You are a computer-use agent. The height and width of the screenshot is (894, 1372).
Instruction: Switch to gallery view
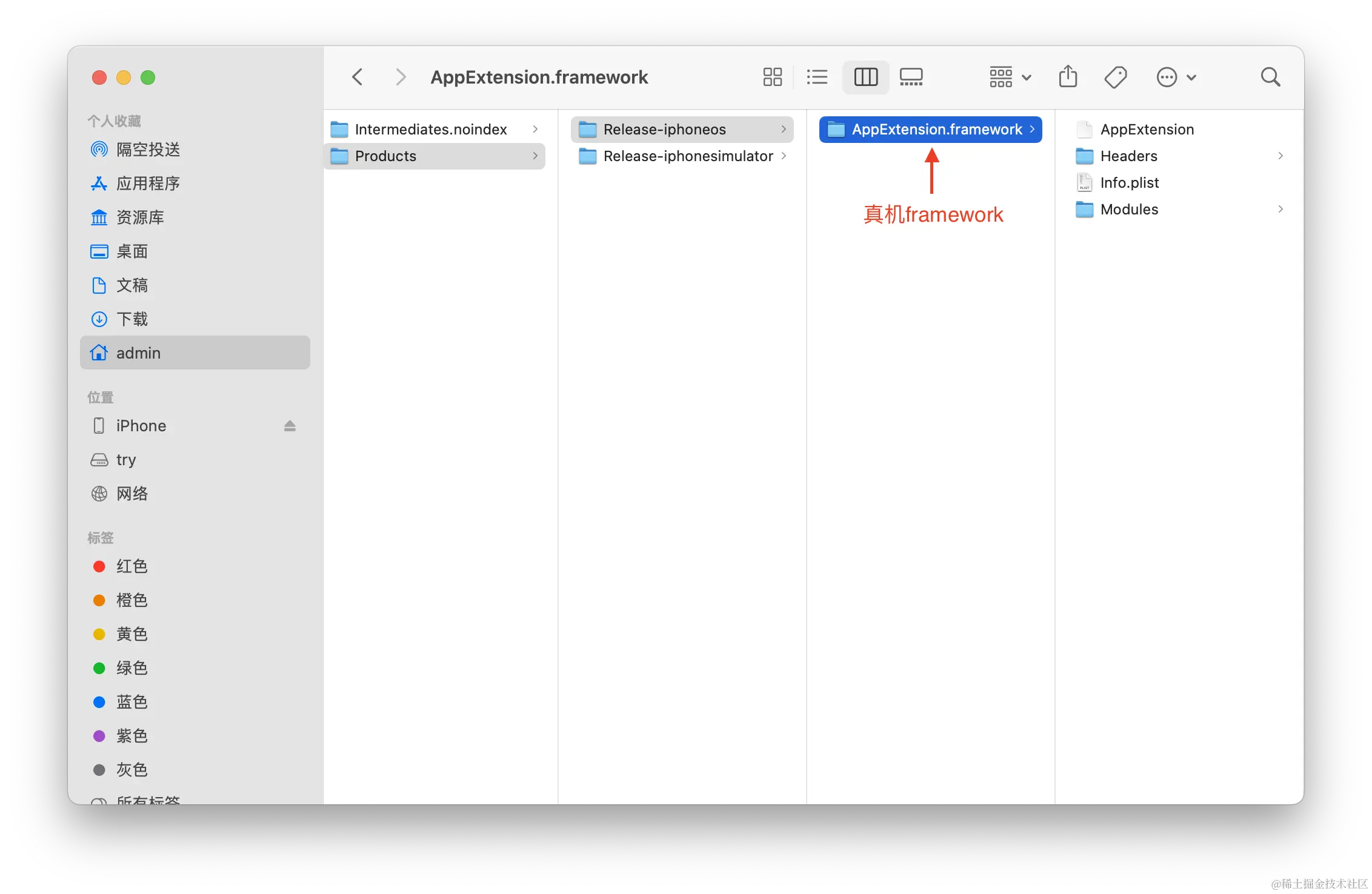(x=911, y=77)
